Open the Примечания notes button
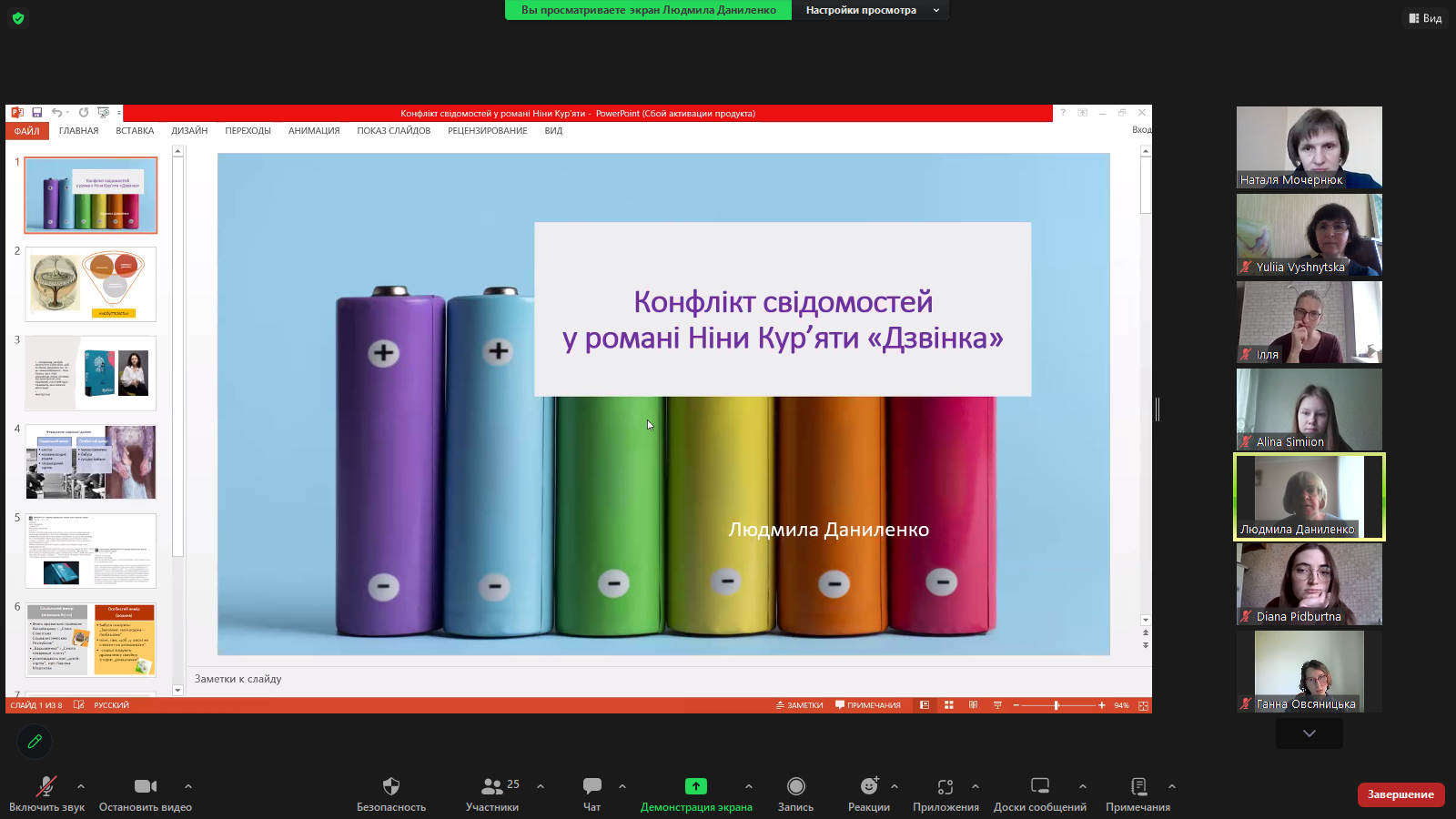The width and height of the screenshot is (1456, 819). (1137, 786)
